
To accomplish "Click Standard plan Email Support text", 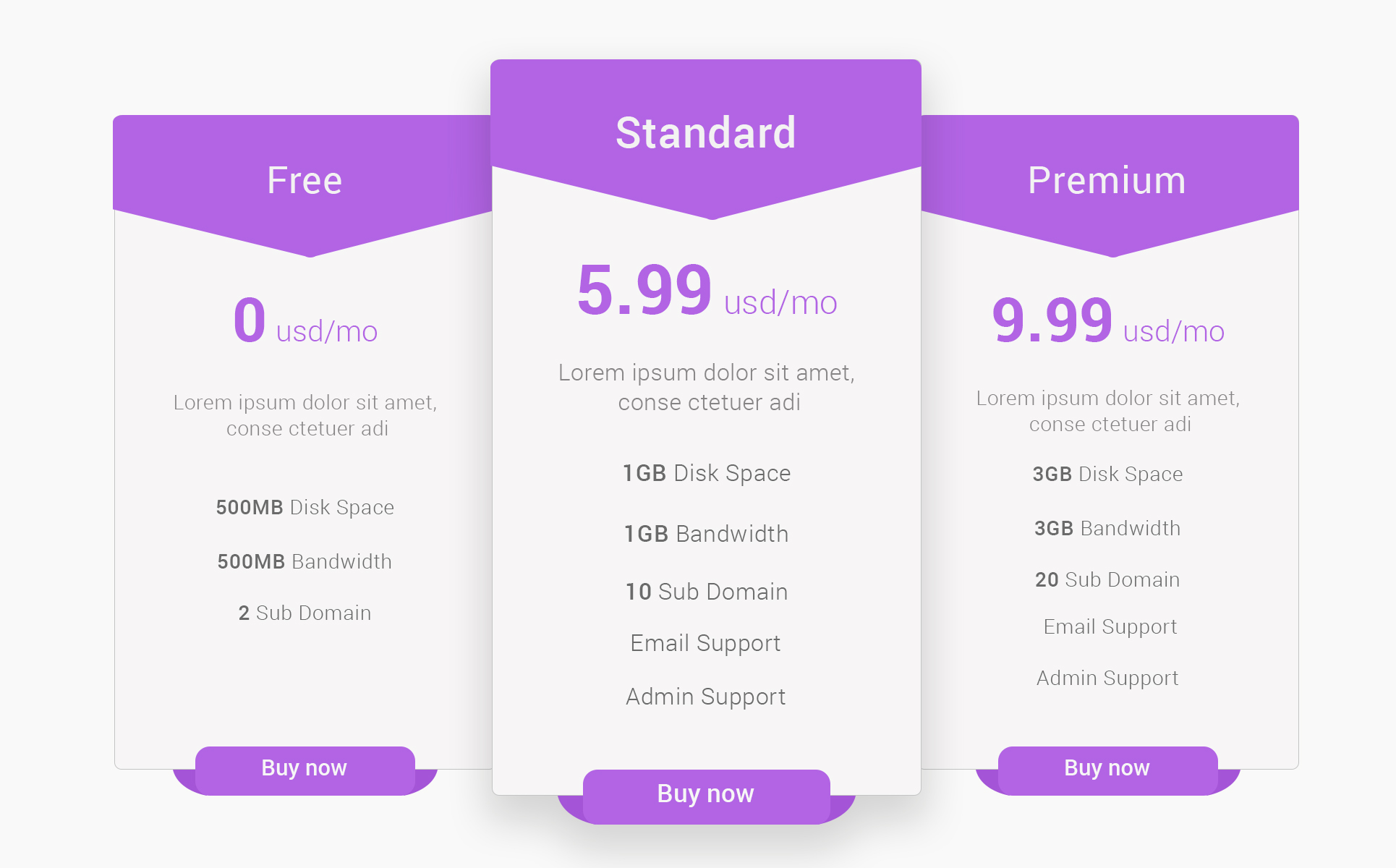I will tap(706, 644).
